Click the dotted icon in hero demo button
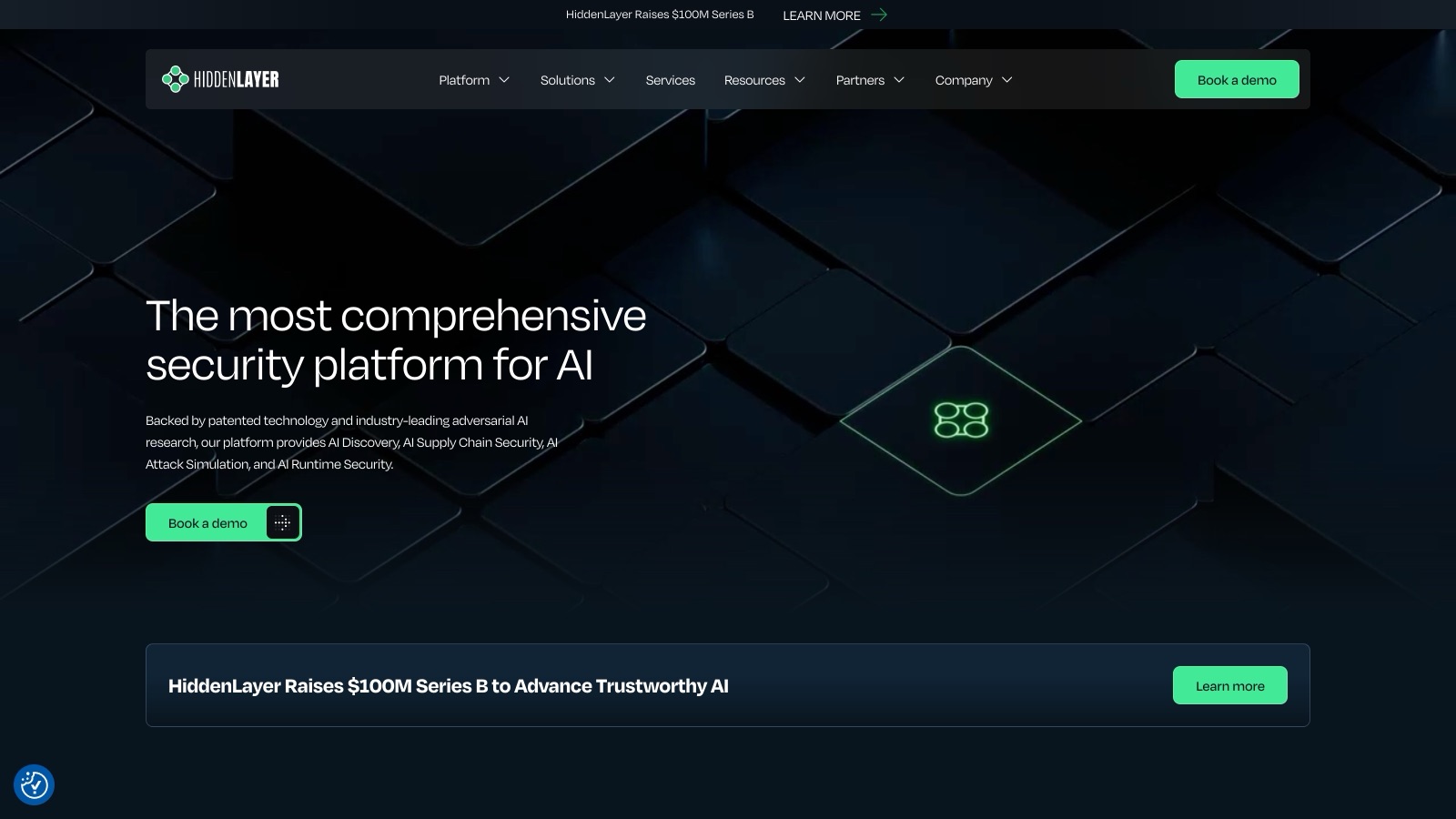 click(x=282, y=522)
